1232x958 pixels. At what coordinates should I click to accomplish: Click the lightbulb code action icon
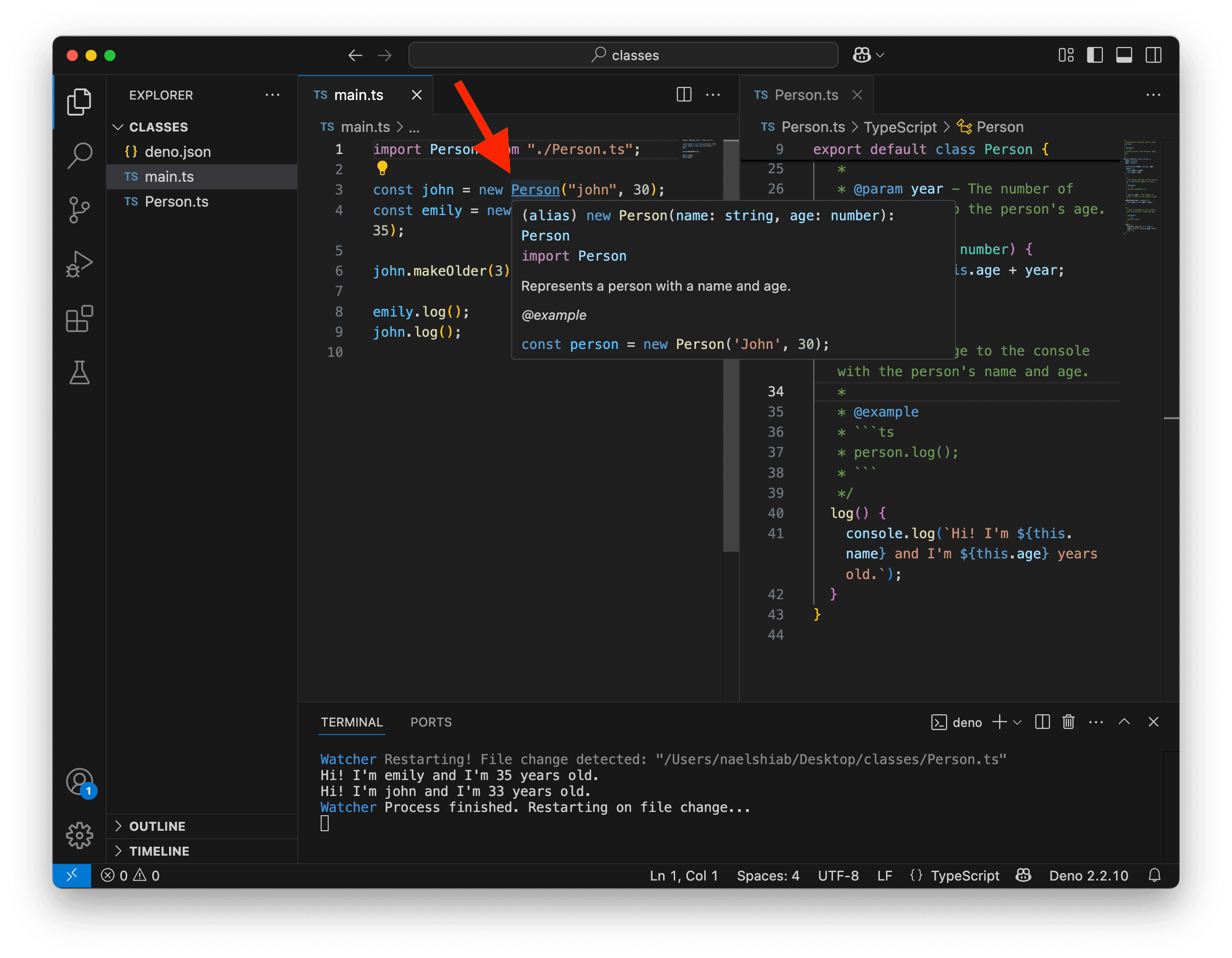(382, 168)
